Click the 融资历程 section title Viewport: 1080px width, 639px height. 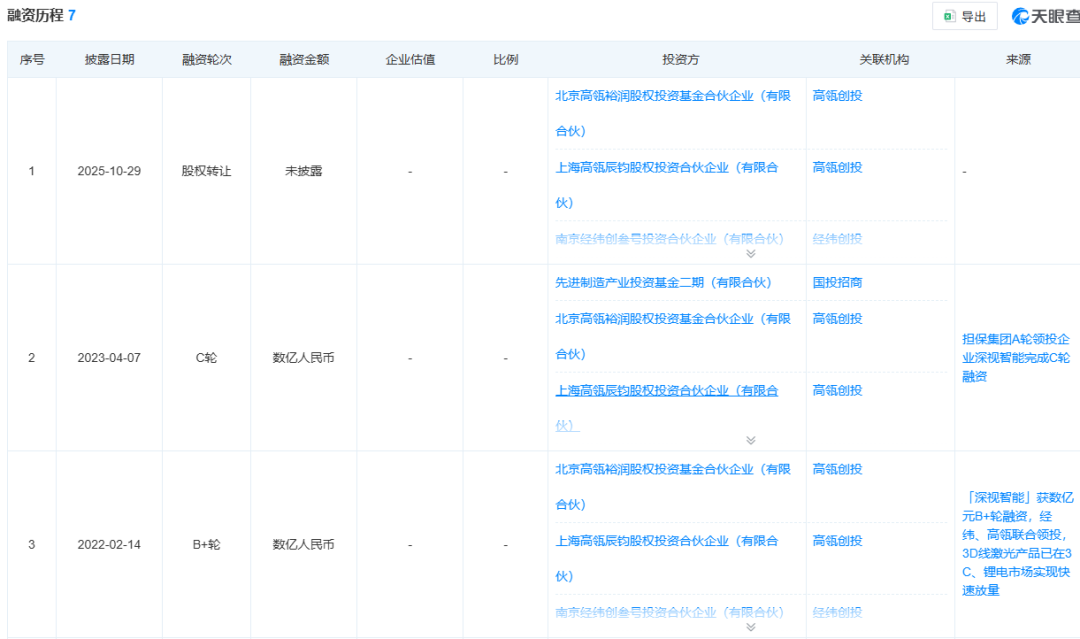click(x=35, y=15)
